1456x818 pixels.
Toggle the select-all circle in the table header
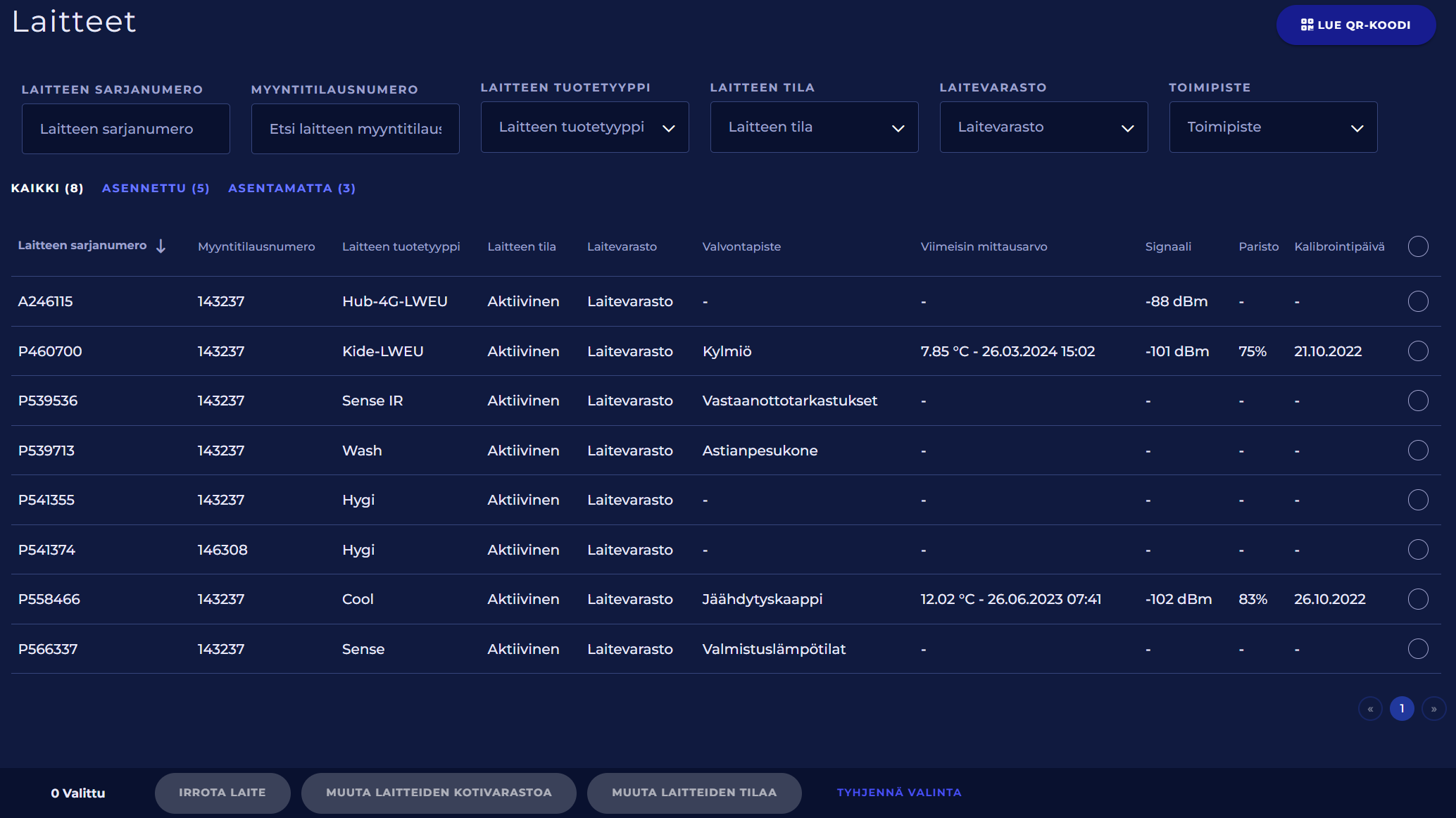pyautogui.click(x=1418, y=246)
